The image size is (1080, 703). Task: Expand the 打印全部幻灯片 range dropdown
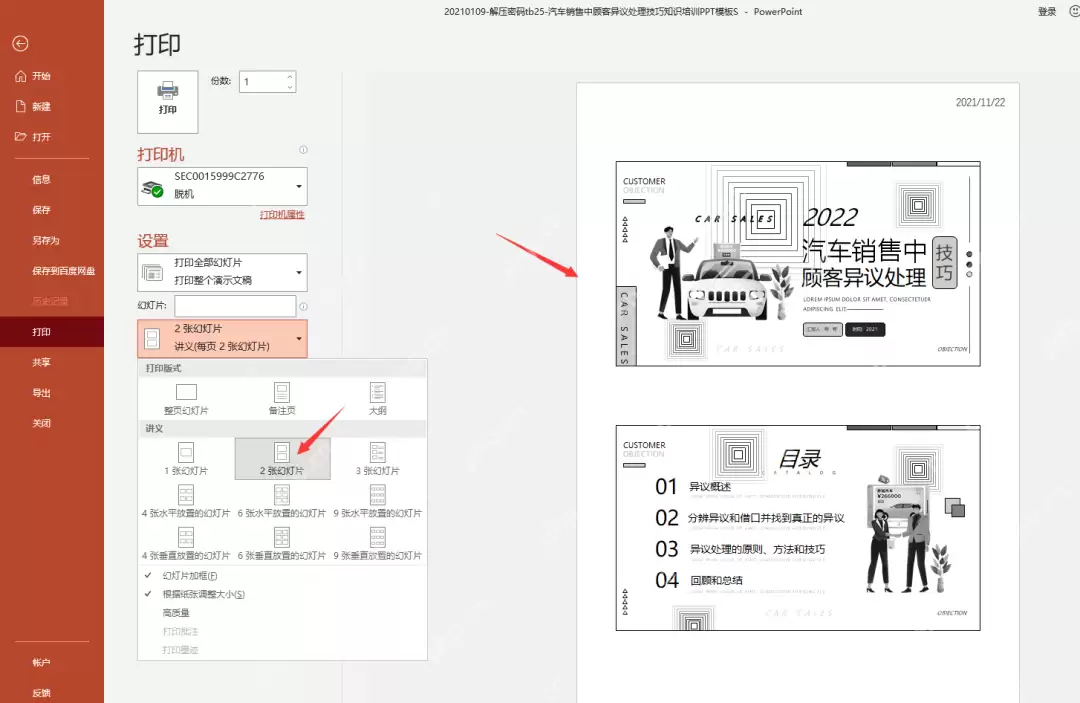pos(222,272)
